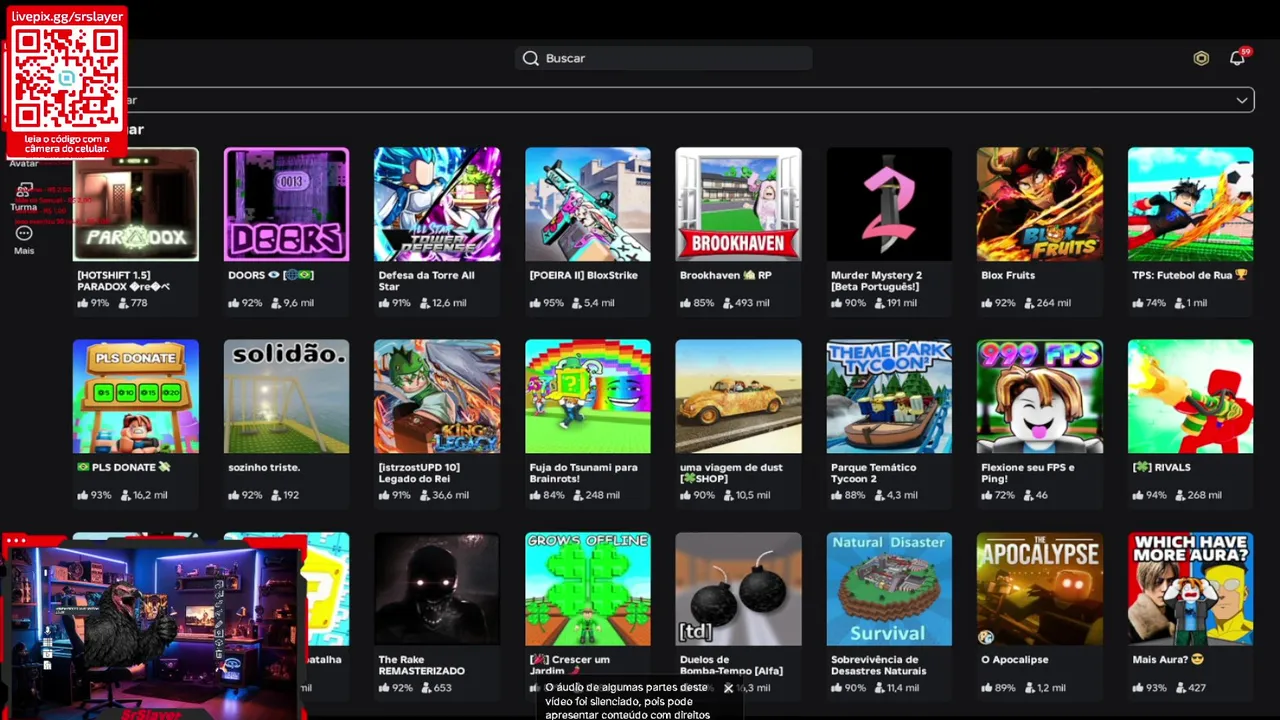Screen dimensions: 1280x720
Task: Open the notifications bell
Action: coord(1237,58)
